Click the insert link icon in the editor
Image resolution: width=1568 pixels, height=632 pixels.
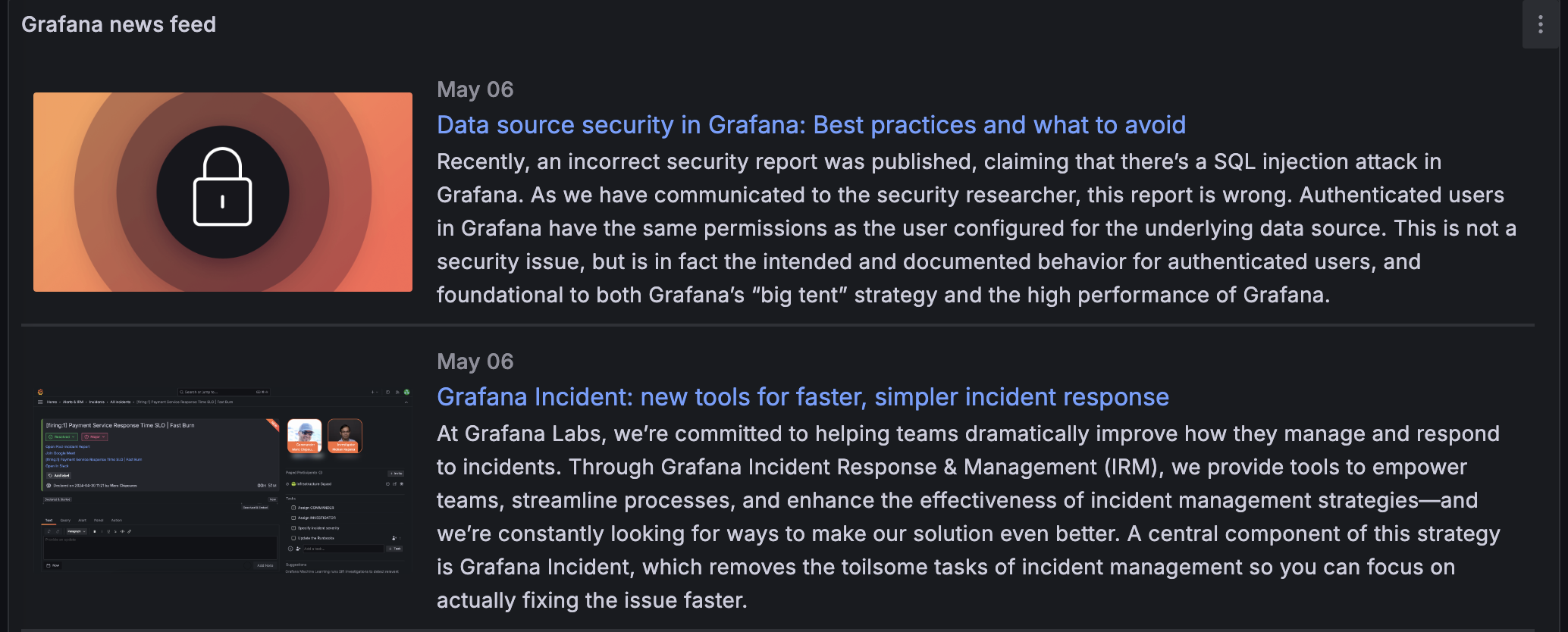[129, 532]
